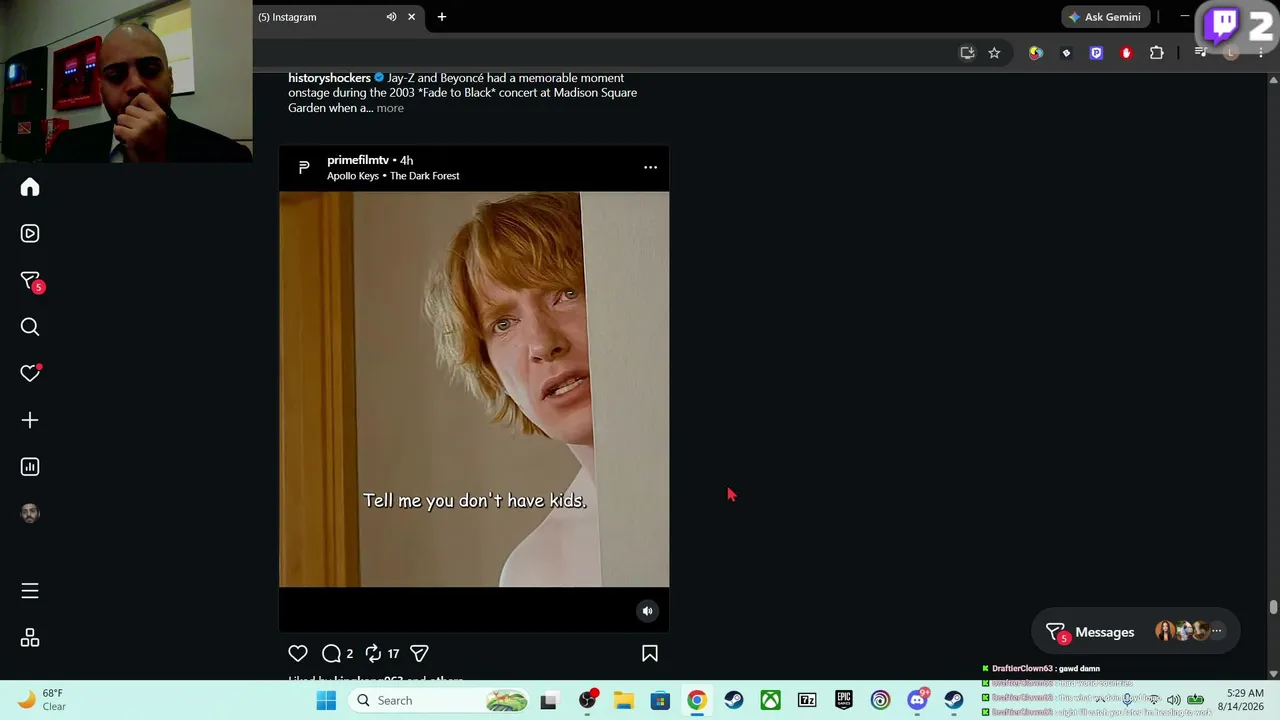Open the reply count 2 beside comments

click(349, 654)
